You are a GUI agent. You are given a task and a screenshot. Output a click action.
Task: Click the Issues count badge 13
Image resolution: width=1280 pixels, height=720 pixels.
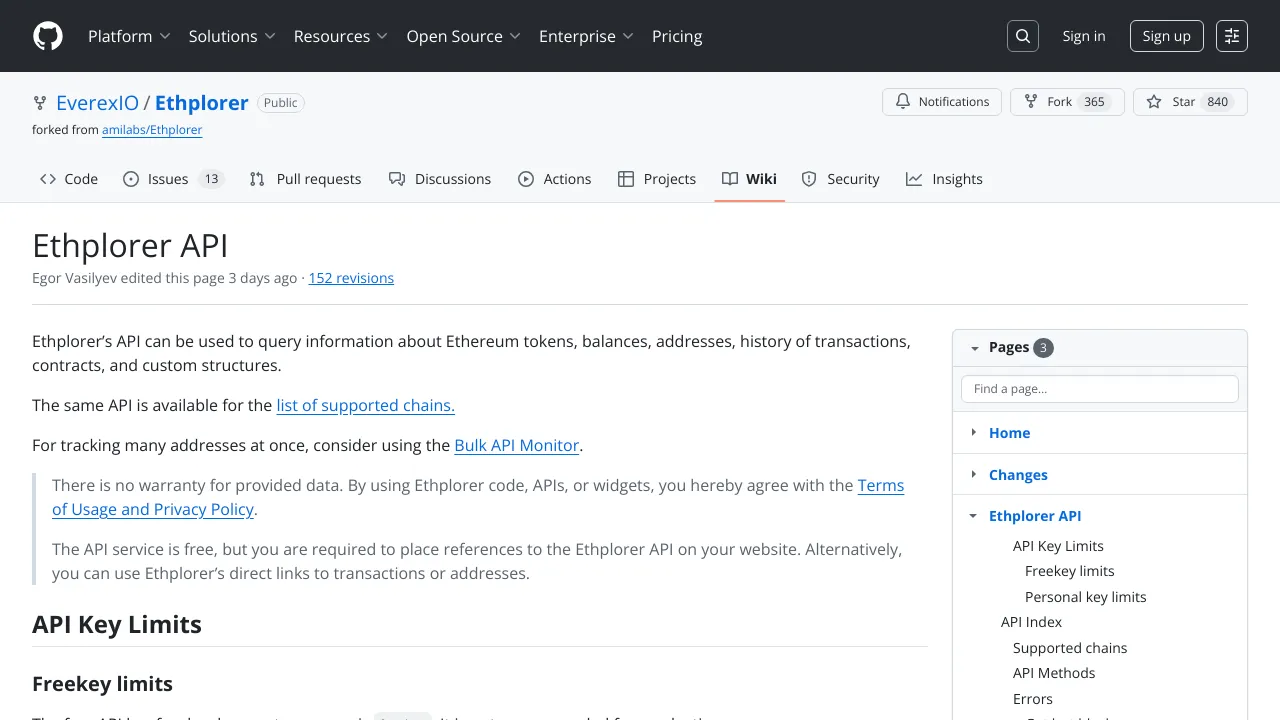211,179
